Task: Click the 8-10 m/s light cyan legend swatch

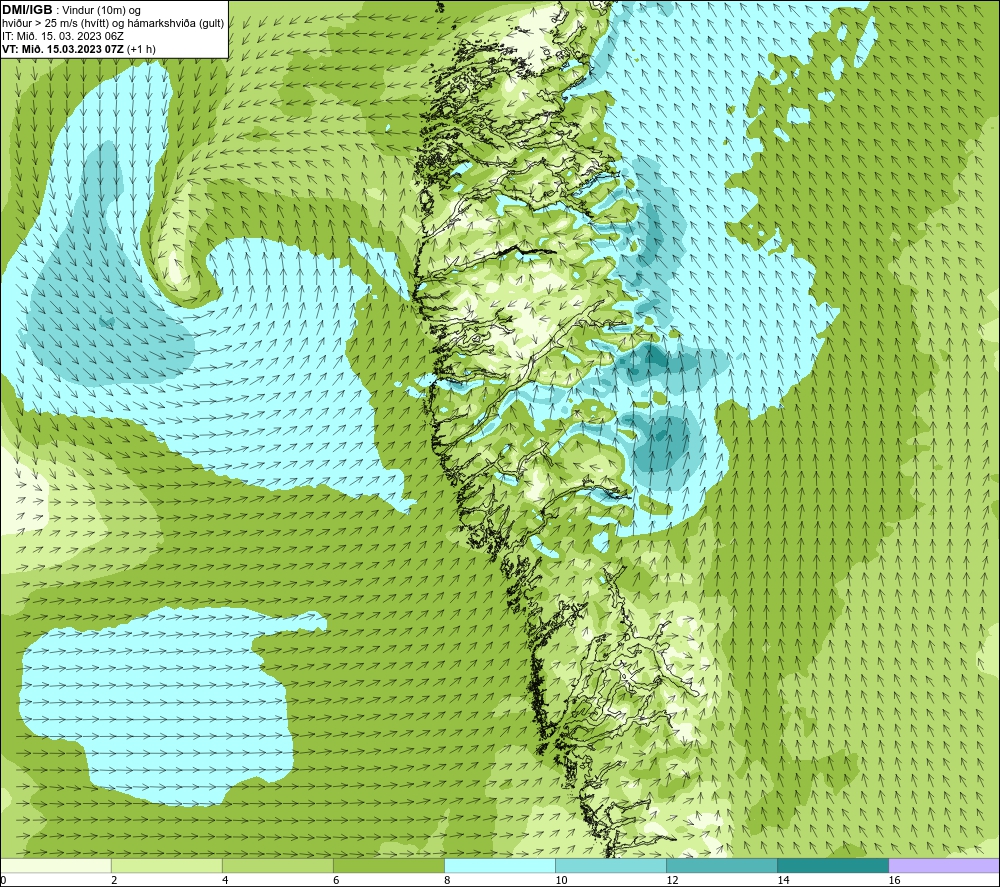Action: (499, 865)
